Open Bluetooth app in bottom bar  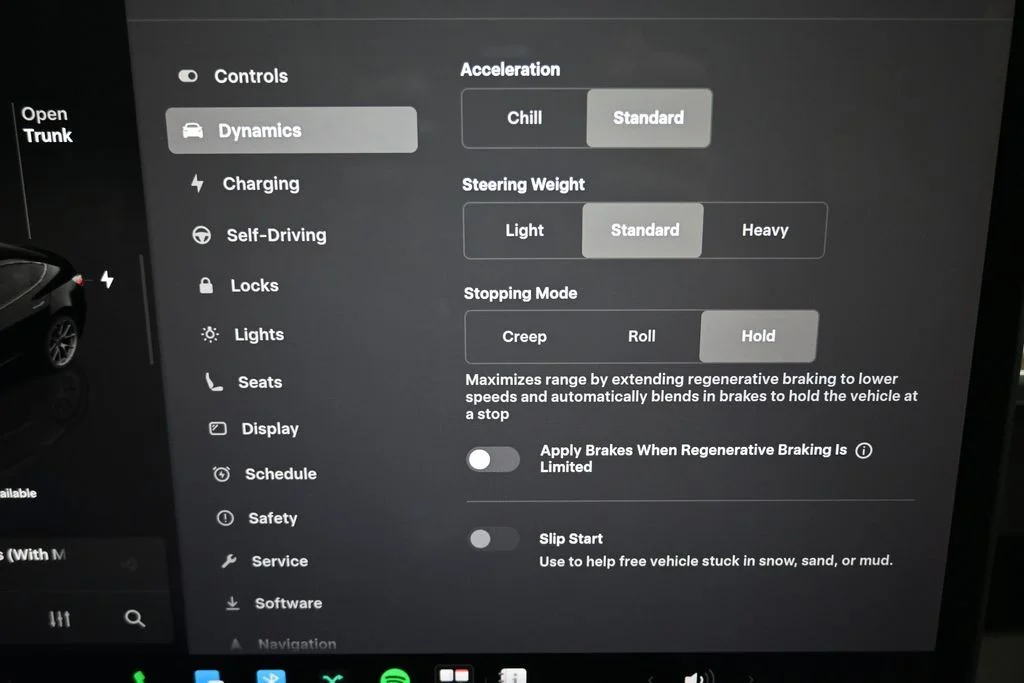coord(270,676)
